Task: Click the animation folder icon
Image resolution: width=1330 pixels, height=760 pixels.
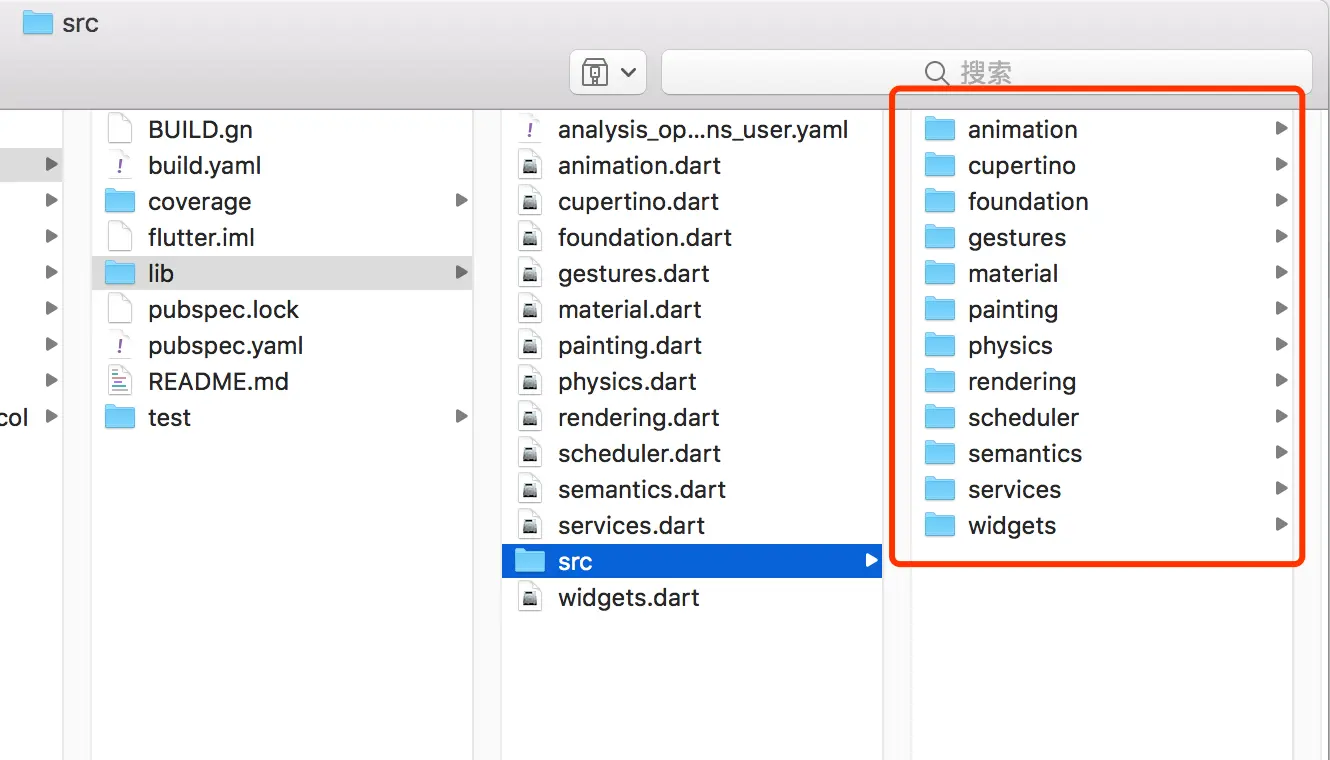Action: click(x=940, y=129)
